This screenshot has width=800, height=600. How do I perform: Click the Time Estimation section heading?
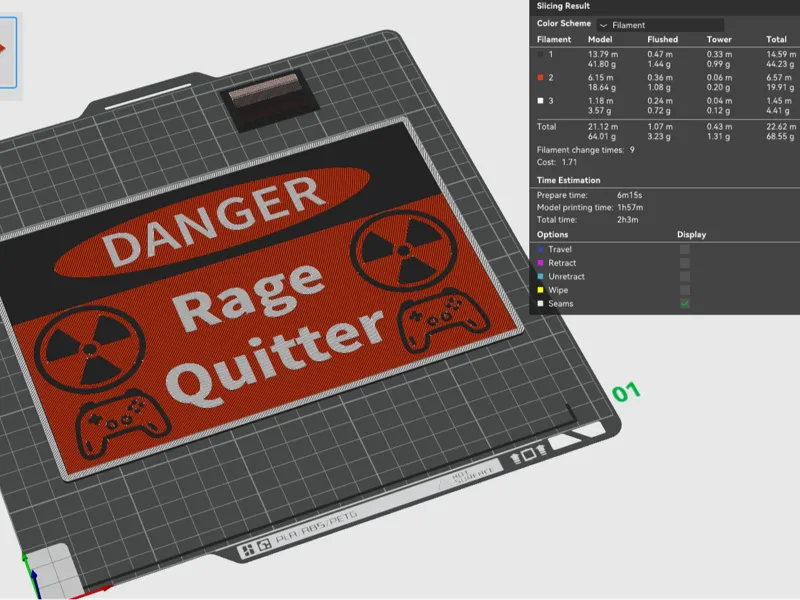tap(568, 180)
